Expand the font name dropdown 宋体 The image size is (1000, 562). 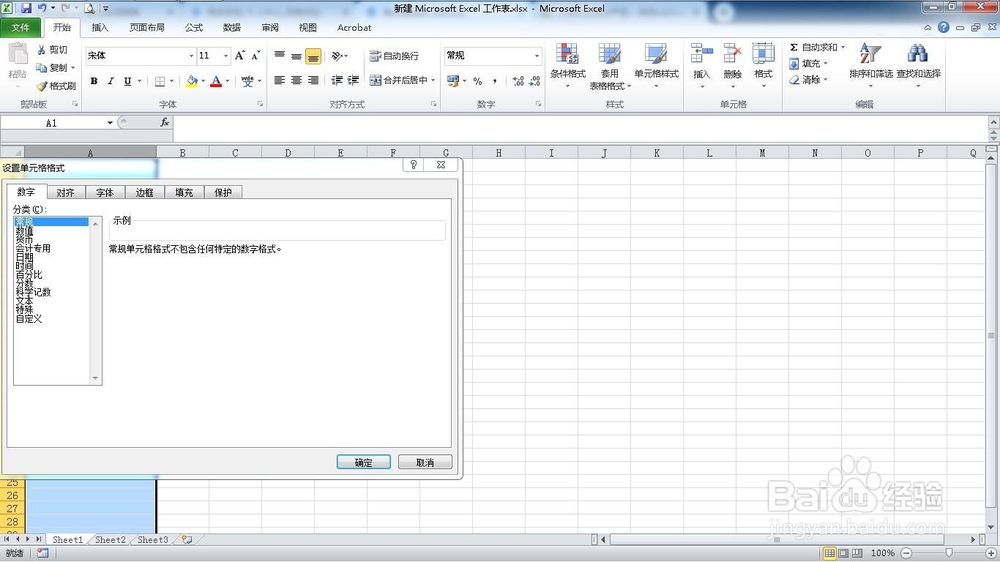point(191,56)
